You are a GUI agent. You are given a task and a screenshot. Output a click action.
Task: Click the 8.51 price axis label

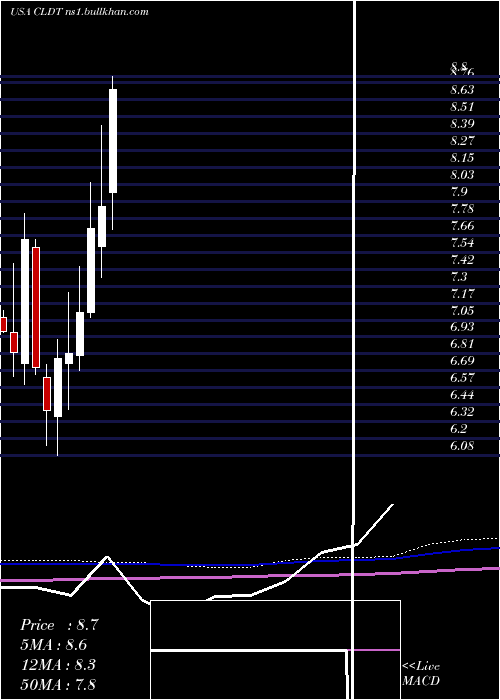pyautogui.click(x=462, y=107)
